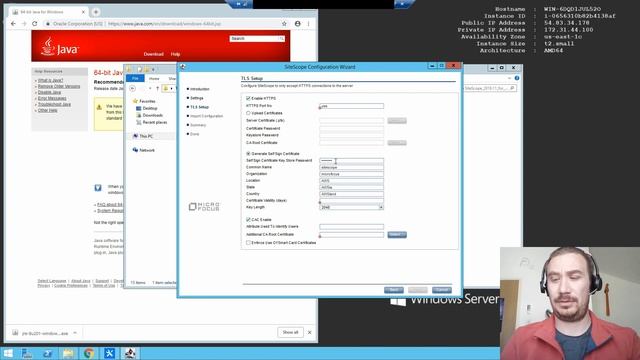This screenshot has height=360, width=640.
Task: Click the SiteScope wizard title bar icon
Action: 183,67
